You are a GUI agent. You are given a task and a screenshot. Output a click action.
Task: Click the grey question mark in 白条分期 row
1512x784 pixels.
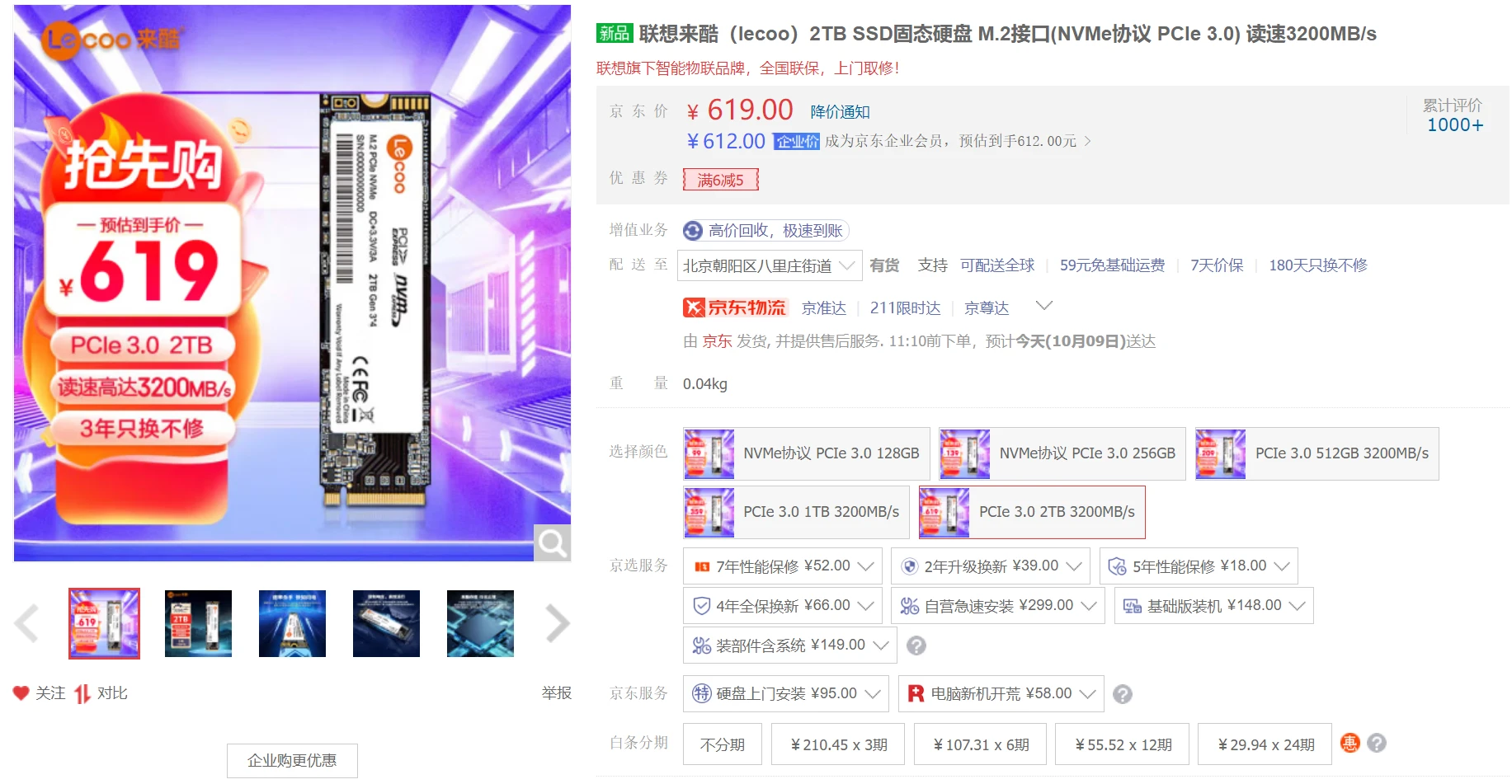click(x=1376, y=744)
